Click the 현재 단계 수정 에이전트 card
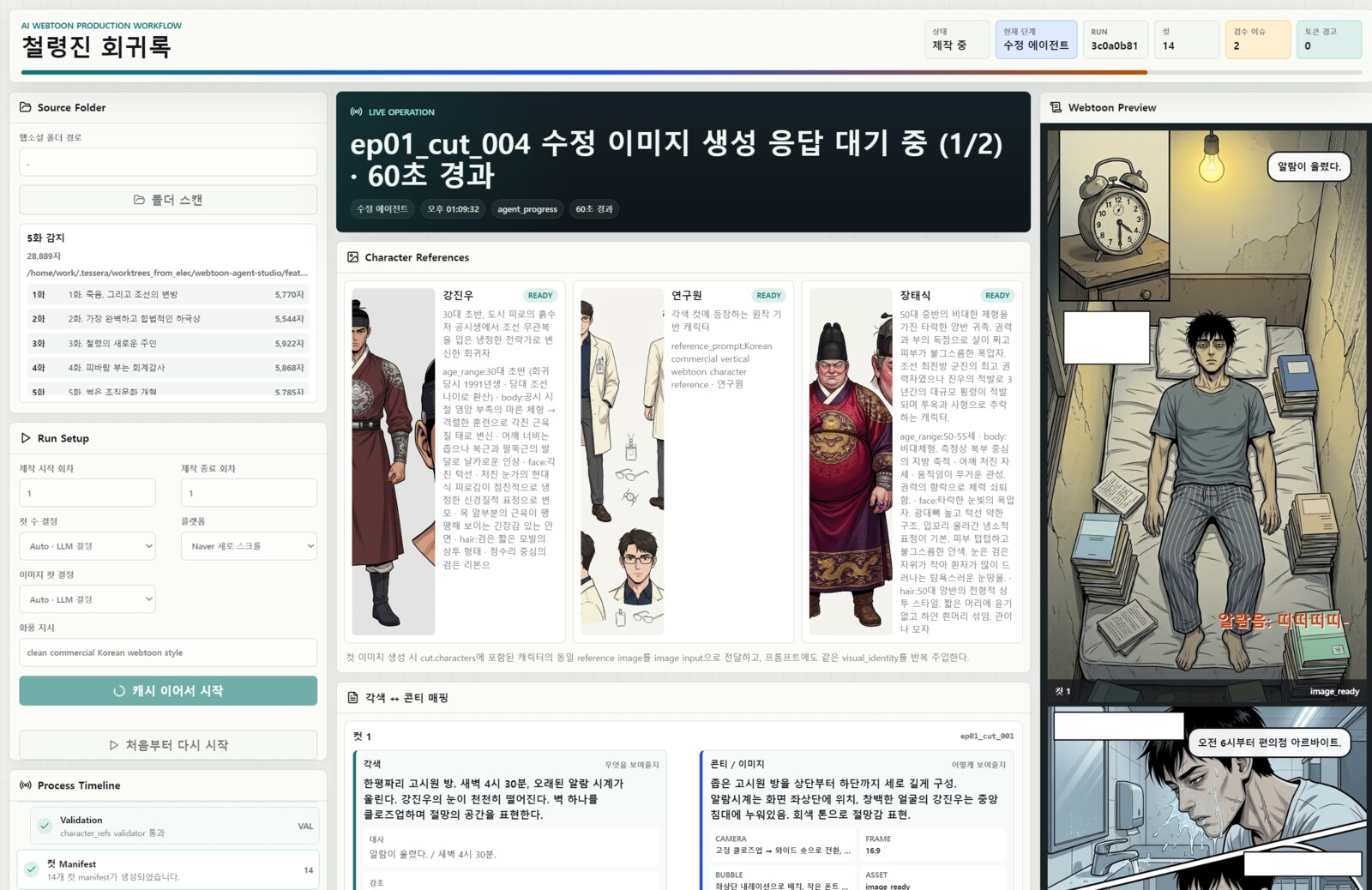Viewport: 1372px width, 890px height. click(x=1036, y=39)
